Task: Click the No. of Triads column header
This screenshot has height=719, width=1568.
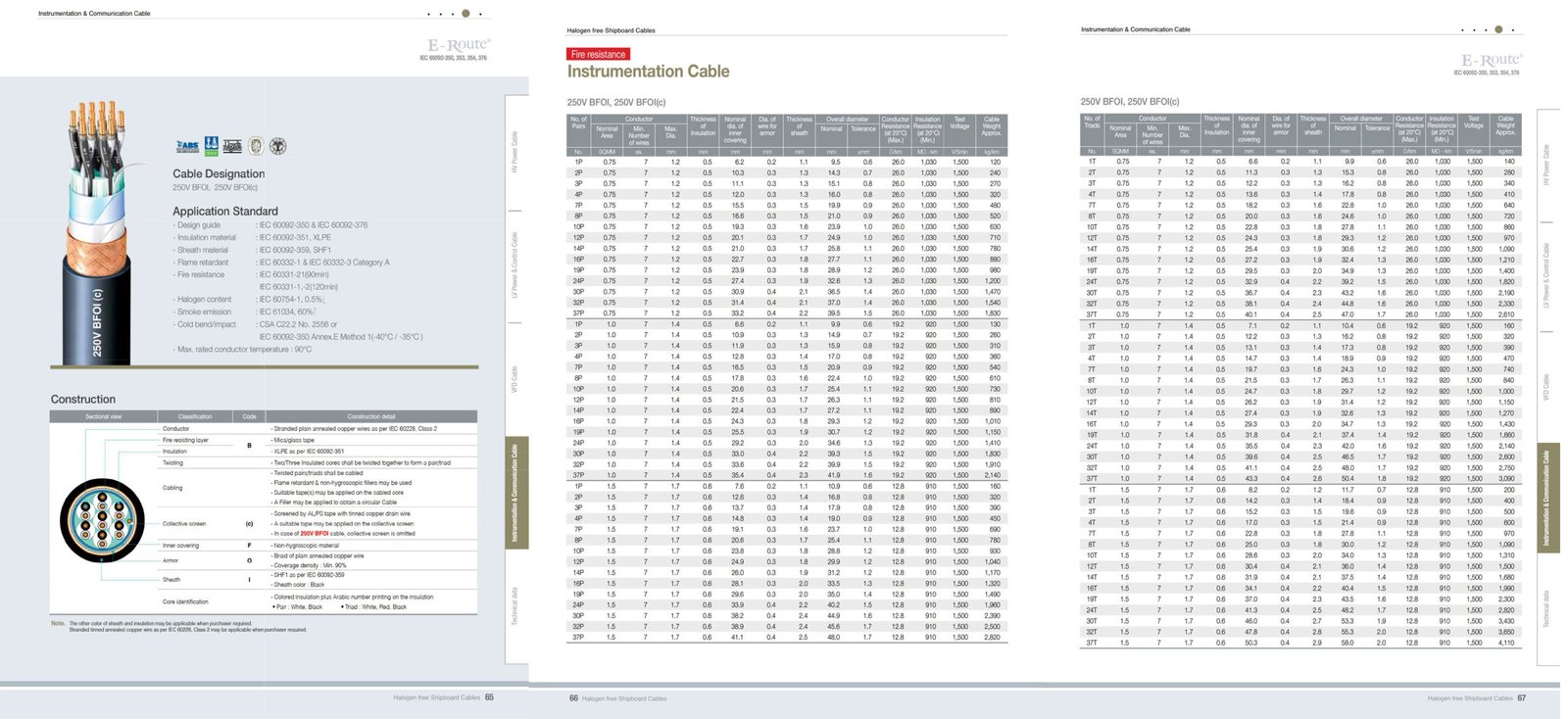Action: 1092,122
